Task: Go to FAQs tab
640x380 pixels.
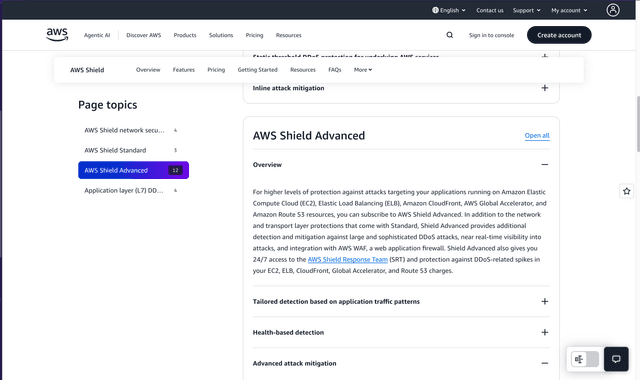Action: tap(335, 70)
